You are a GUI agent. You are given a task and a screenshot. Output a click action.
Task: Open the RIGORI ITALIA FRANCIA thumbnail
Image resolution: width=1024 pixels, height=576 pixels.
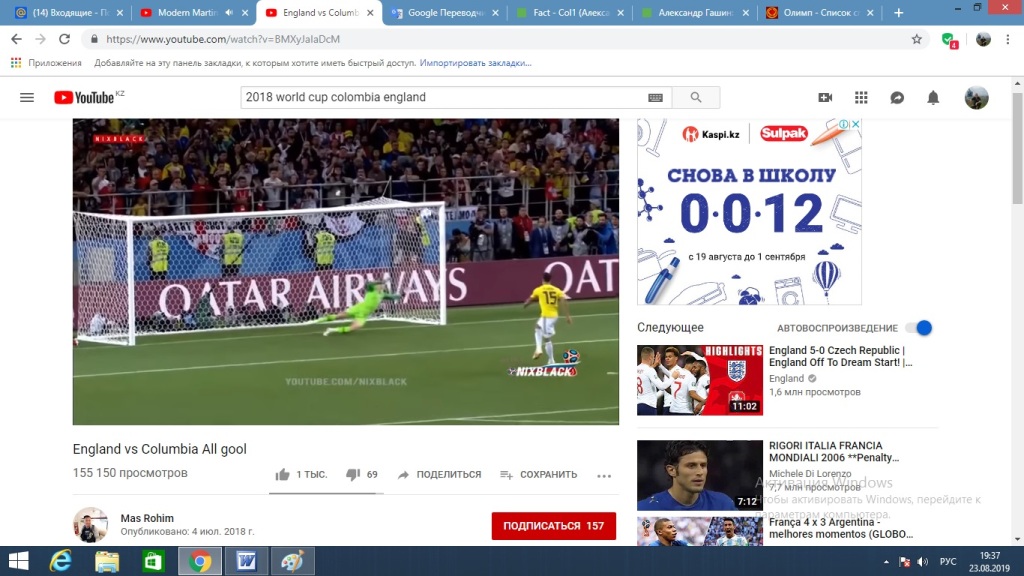click(x=699, y=475)
